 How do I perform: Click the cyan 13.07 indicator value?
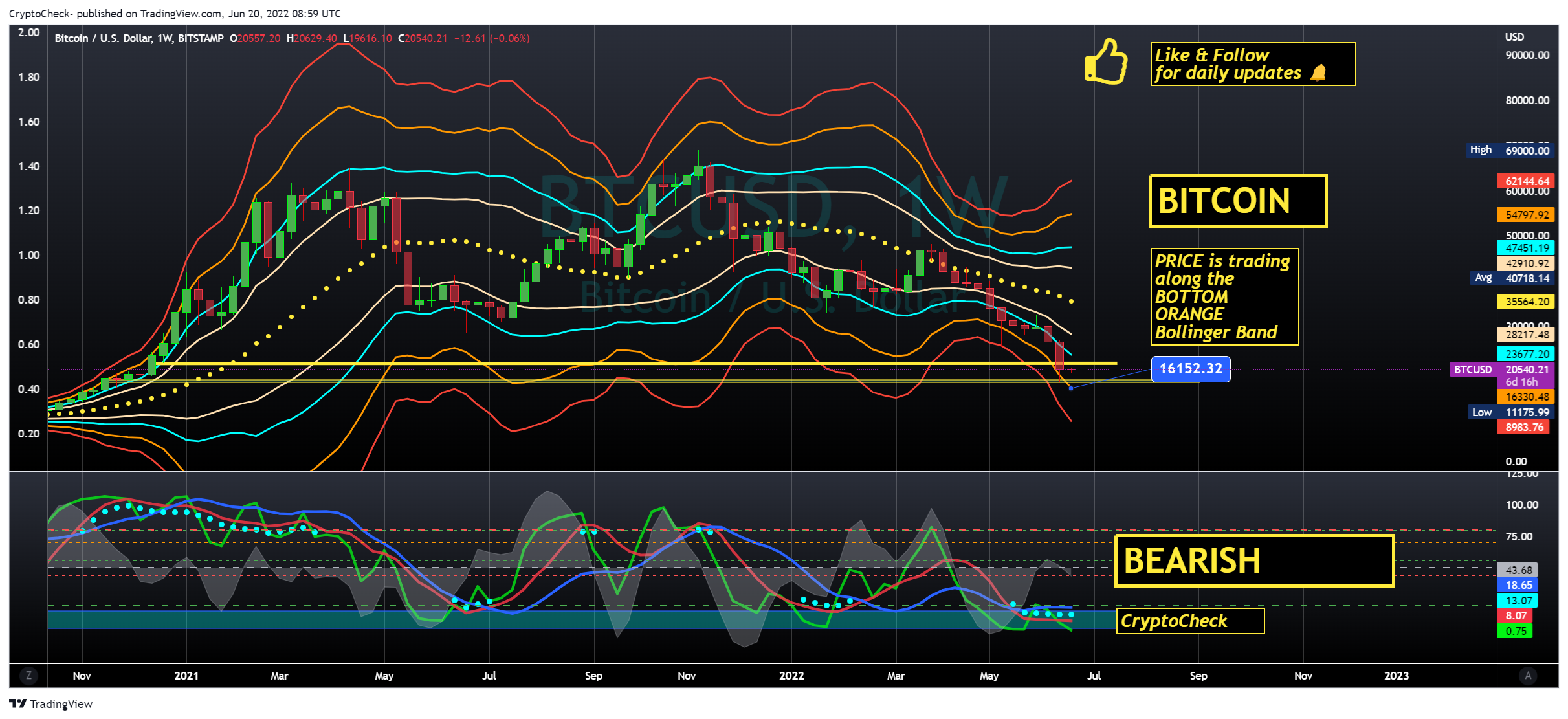1517,601
